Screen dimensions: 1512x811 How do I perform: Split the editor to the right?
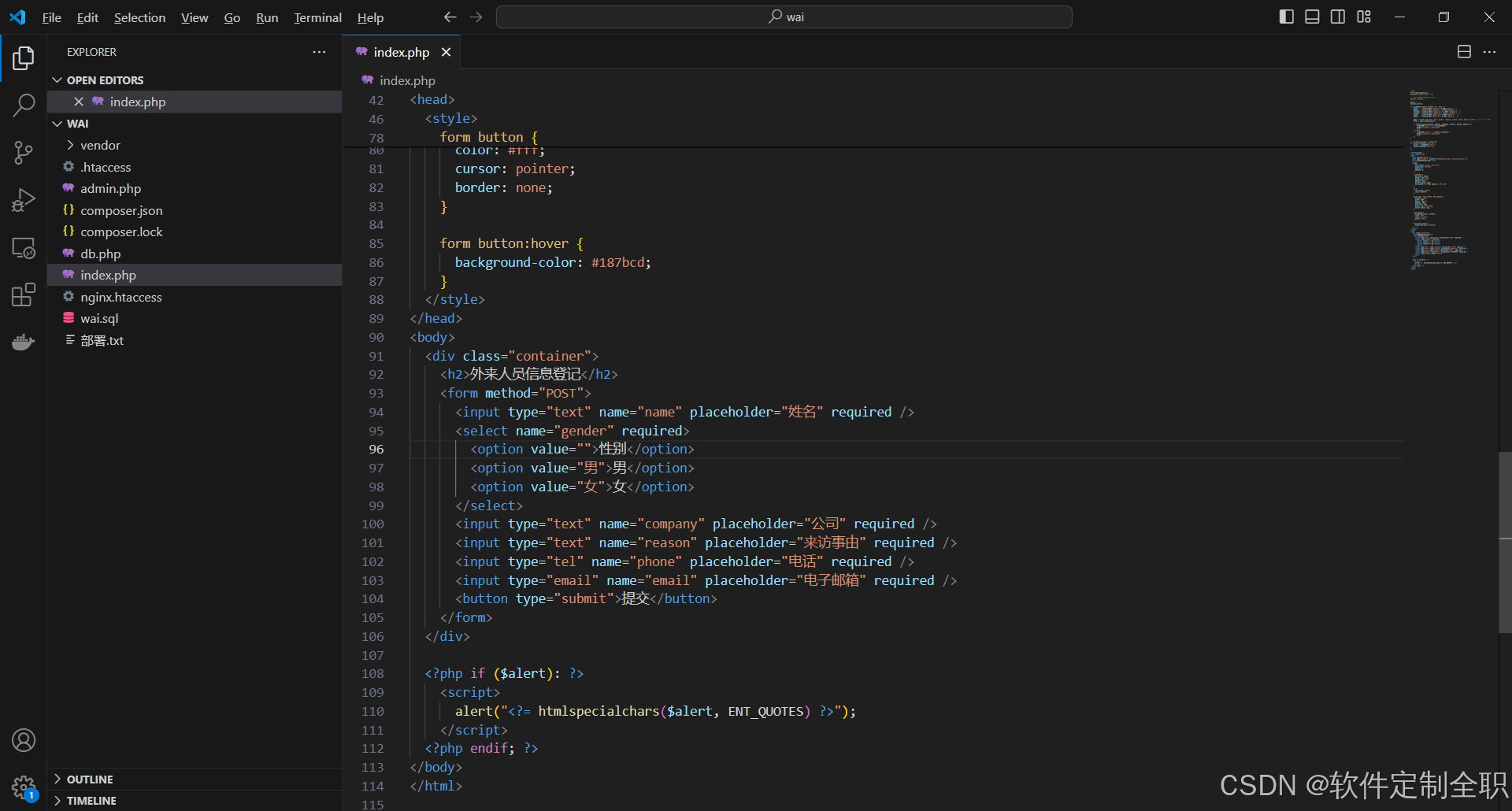(1464, 52)
